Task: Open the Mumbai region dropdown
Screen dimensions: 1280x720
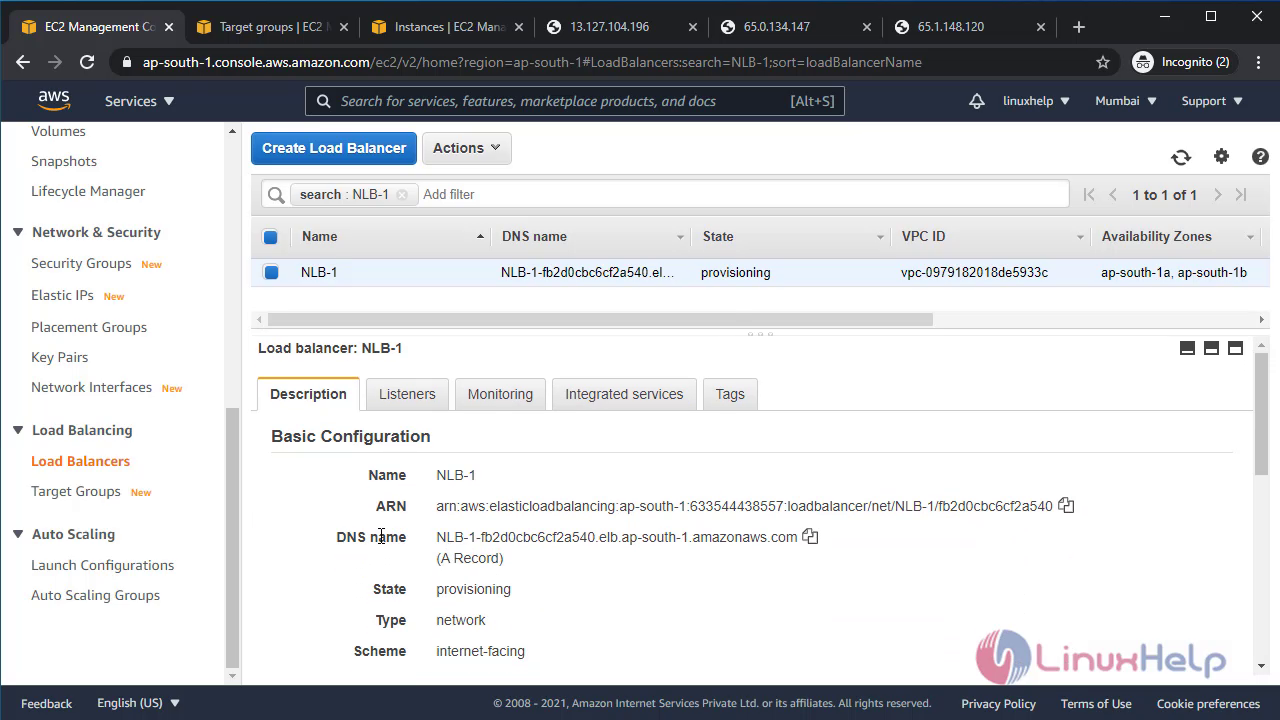Action: [1126, 101]
